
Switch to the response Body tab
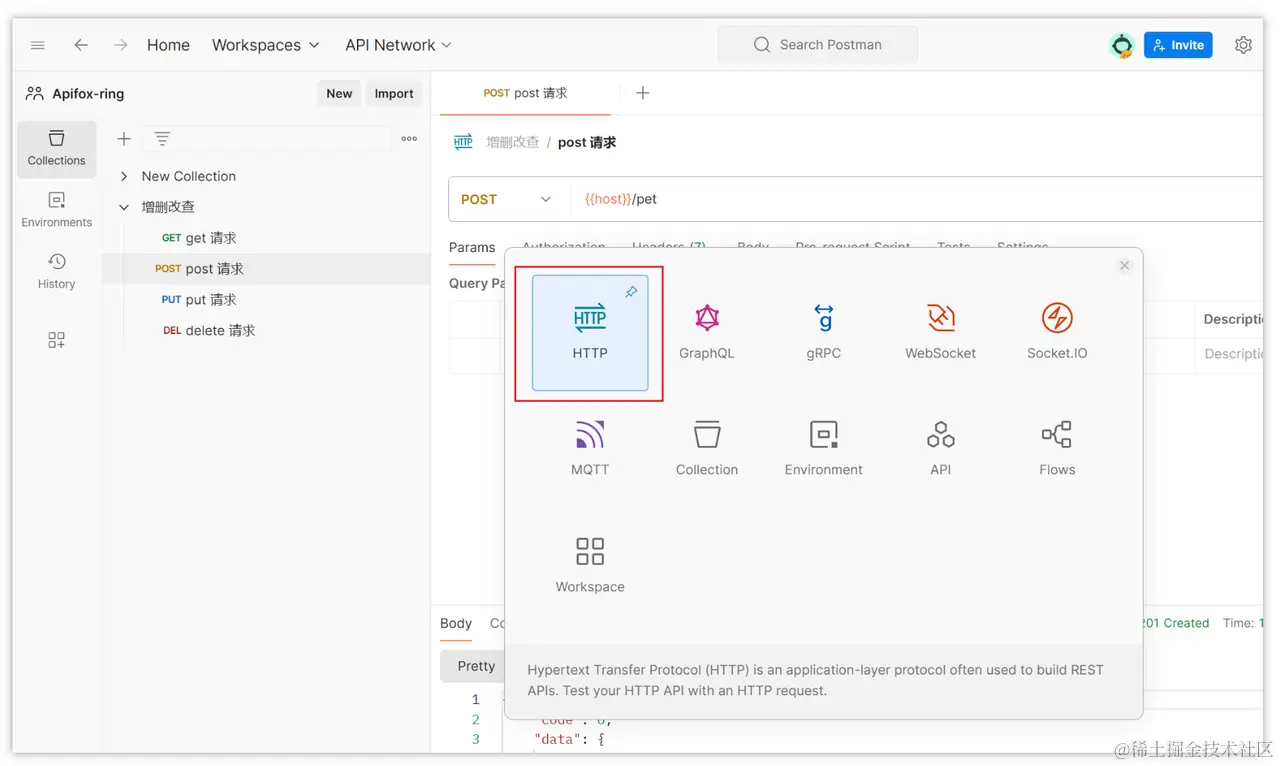tap(456, 623)
